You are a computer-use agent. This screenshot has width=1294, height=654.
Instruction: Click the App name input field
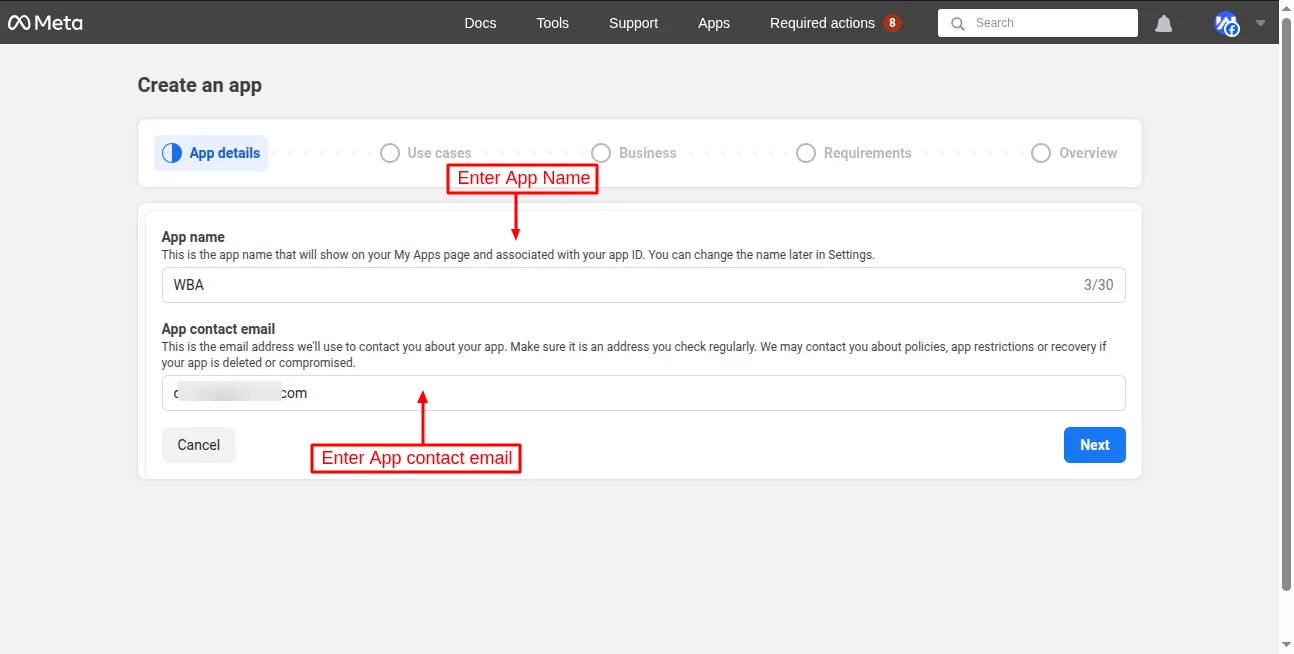(620, 285)
